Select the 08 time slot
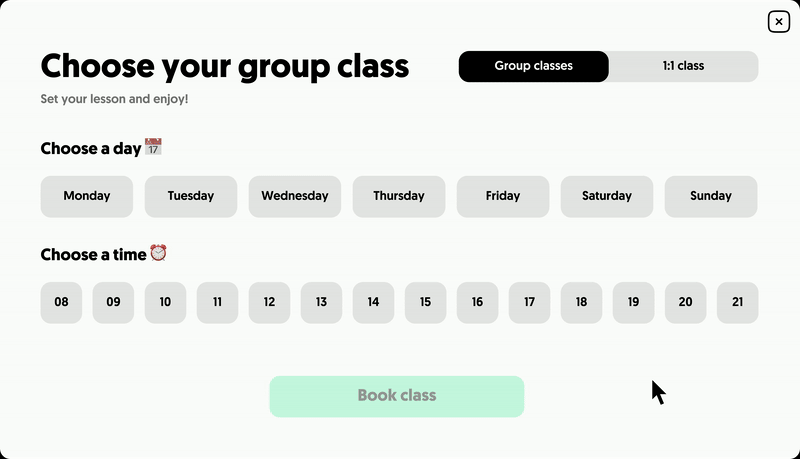Image resolution: width=800 pixels, height=459 pixels. tap(61, 302)
